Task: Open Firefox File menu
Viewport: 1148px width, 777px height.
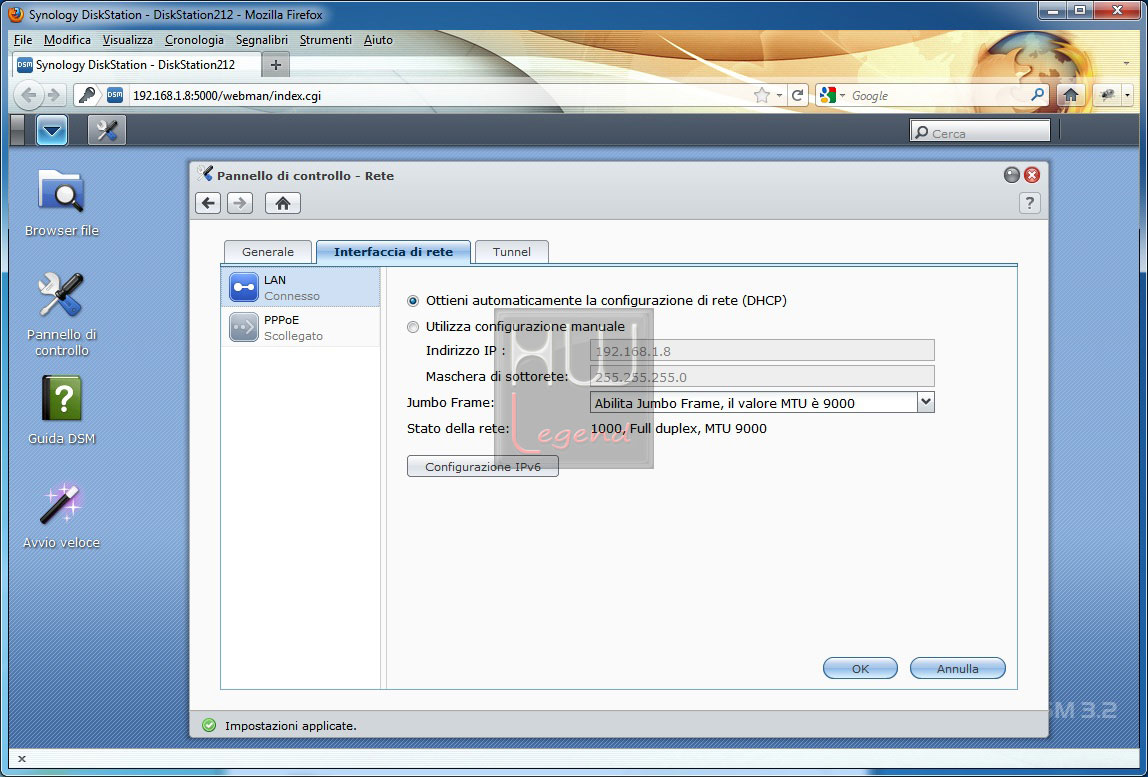Action: click(23, 40)
